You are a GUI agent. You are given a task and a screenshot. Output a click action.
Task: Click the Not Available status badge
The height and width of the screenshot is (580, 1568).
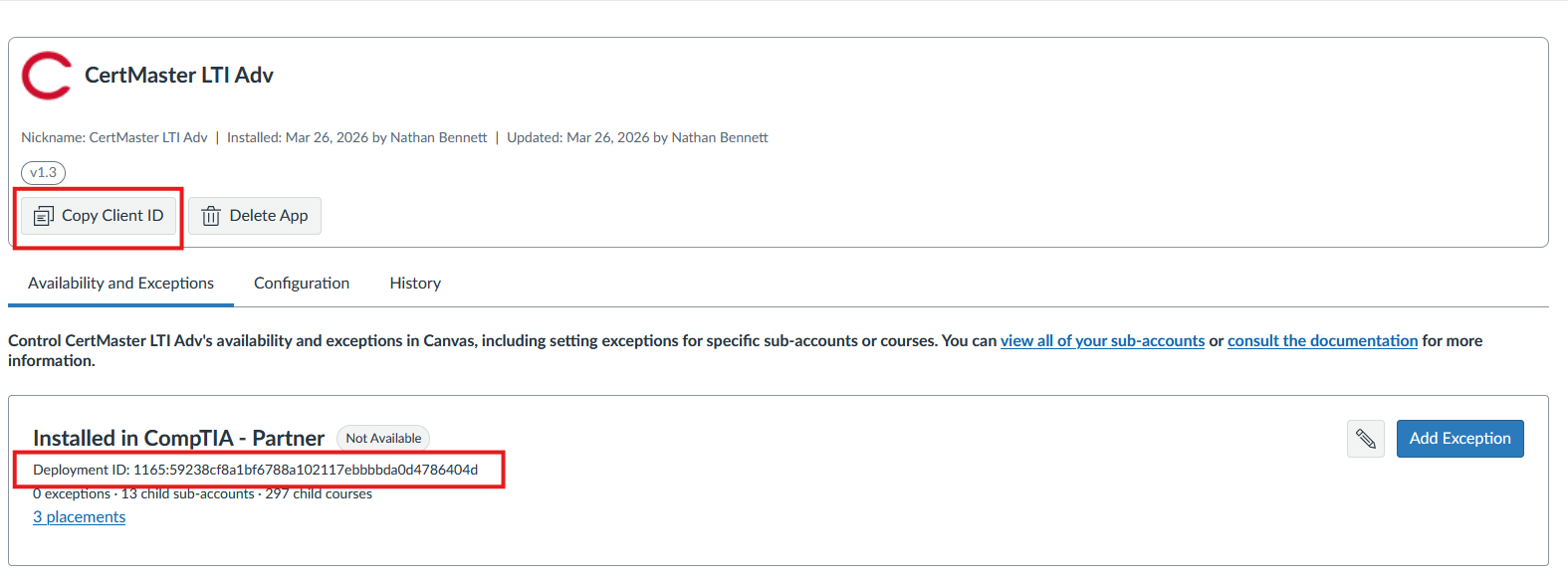(x=383, y=439)
